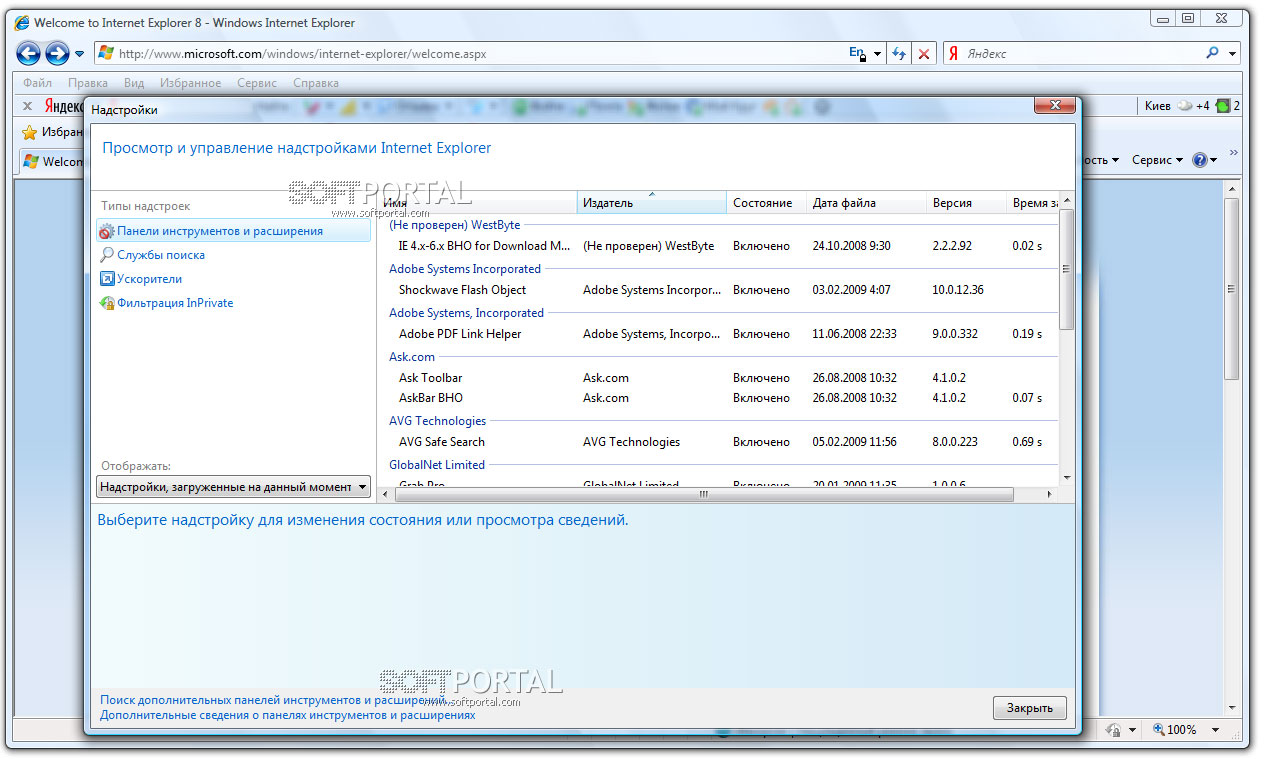Viewport: 1267px width, 759px height.
Task: Click browser page vertical scrollbar thumb
Action: pos(1232,288)
